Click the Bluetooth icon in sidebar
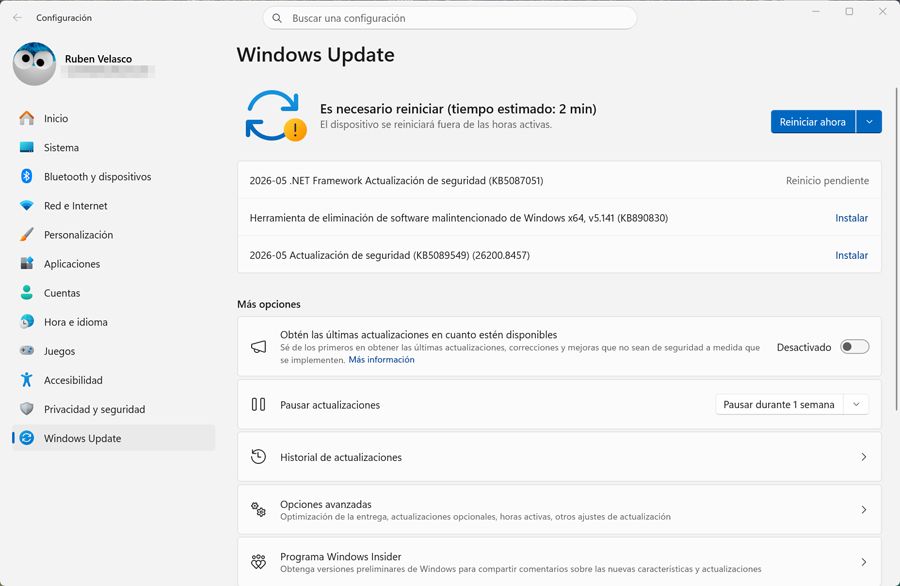This screenshot has width=900, height=586. 26,176
